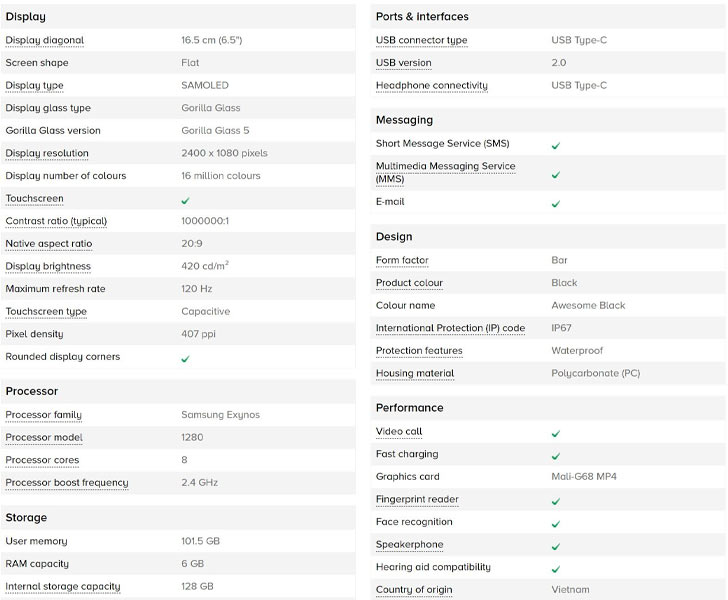Click the Video call checkmark
Viewport: 728px width, 600px height.
point(556,434)
